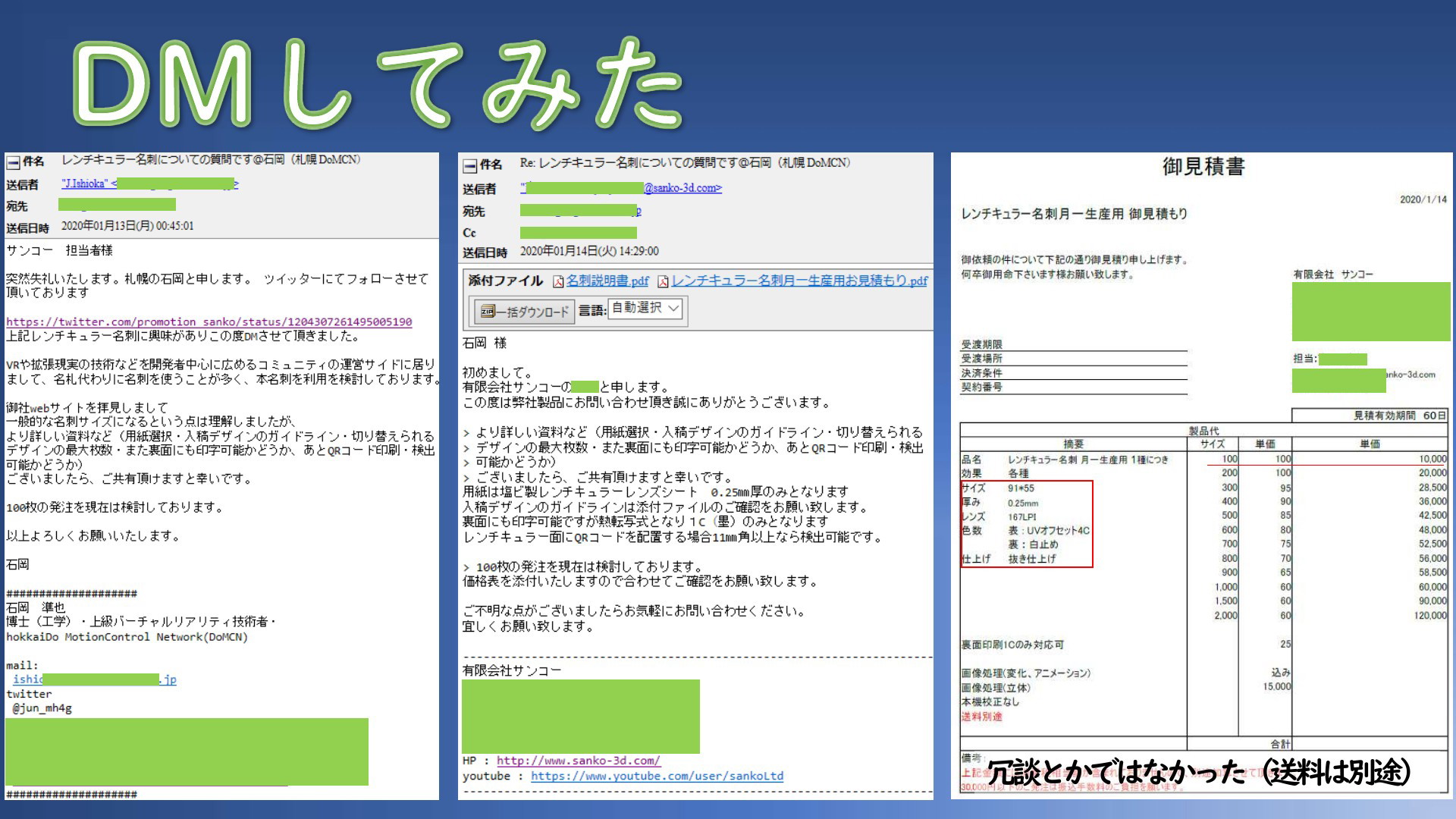
Task: Open the youtube.com/user/sankoLtd link
Action: [657, 776]
